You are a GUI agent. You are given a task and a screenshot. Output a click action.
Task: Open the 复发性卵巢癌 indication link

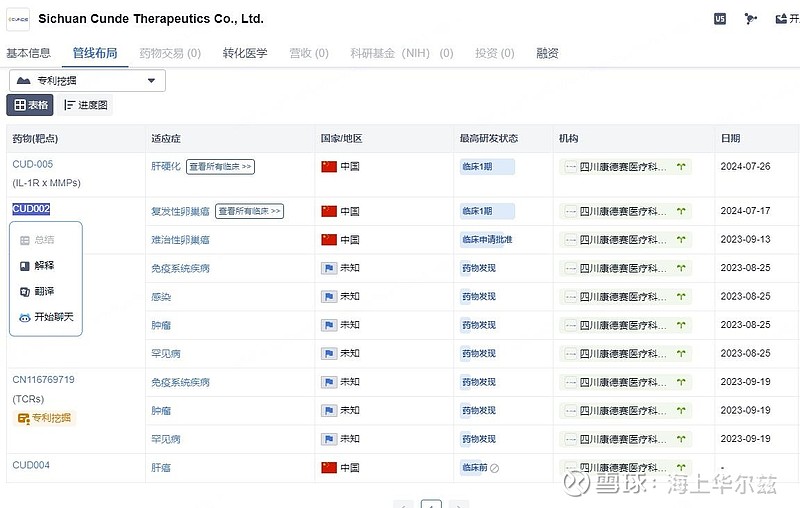(180, 211)
